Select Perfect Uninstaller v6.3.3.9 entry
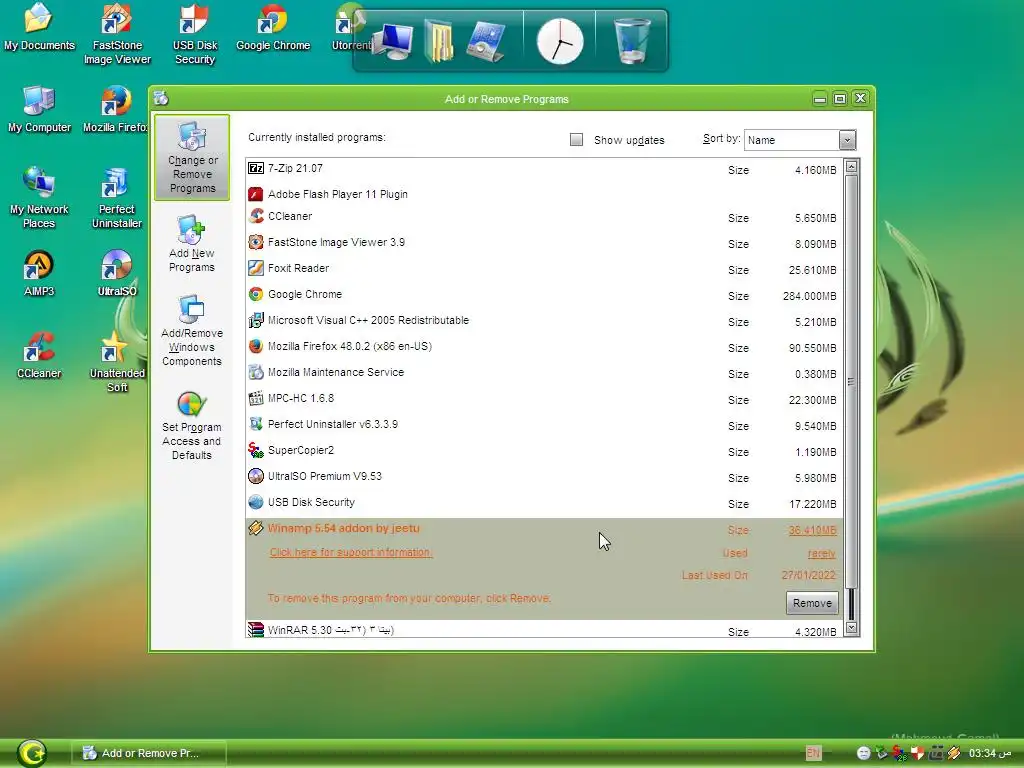 coord(544,425)
